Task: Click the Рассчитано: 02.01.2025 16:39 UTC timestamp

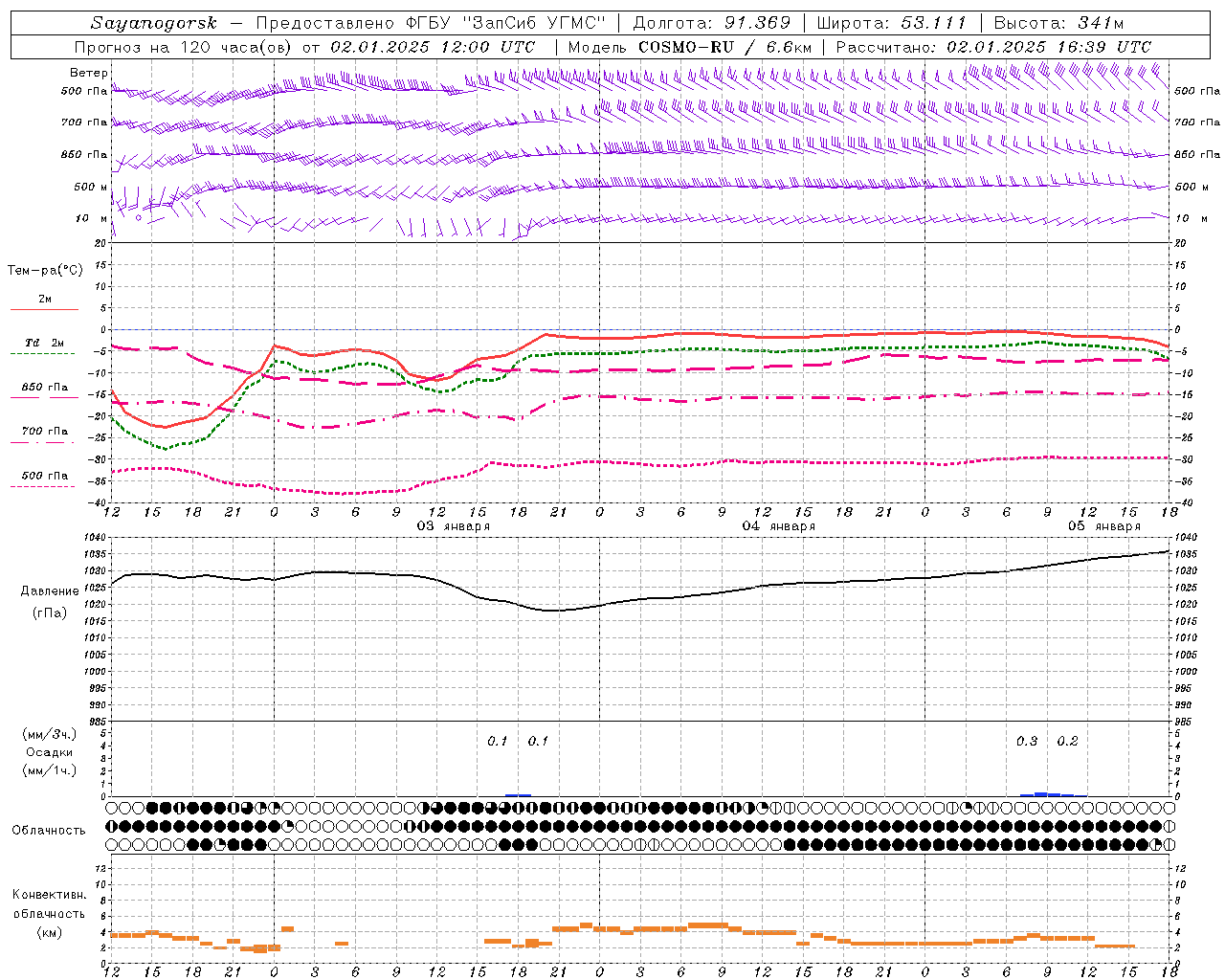Action: (993, 47)
